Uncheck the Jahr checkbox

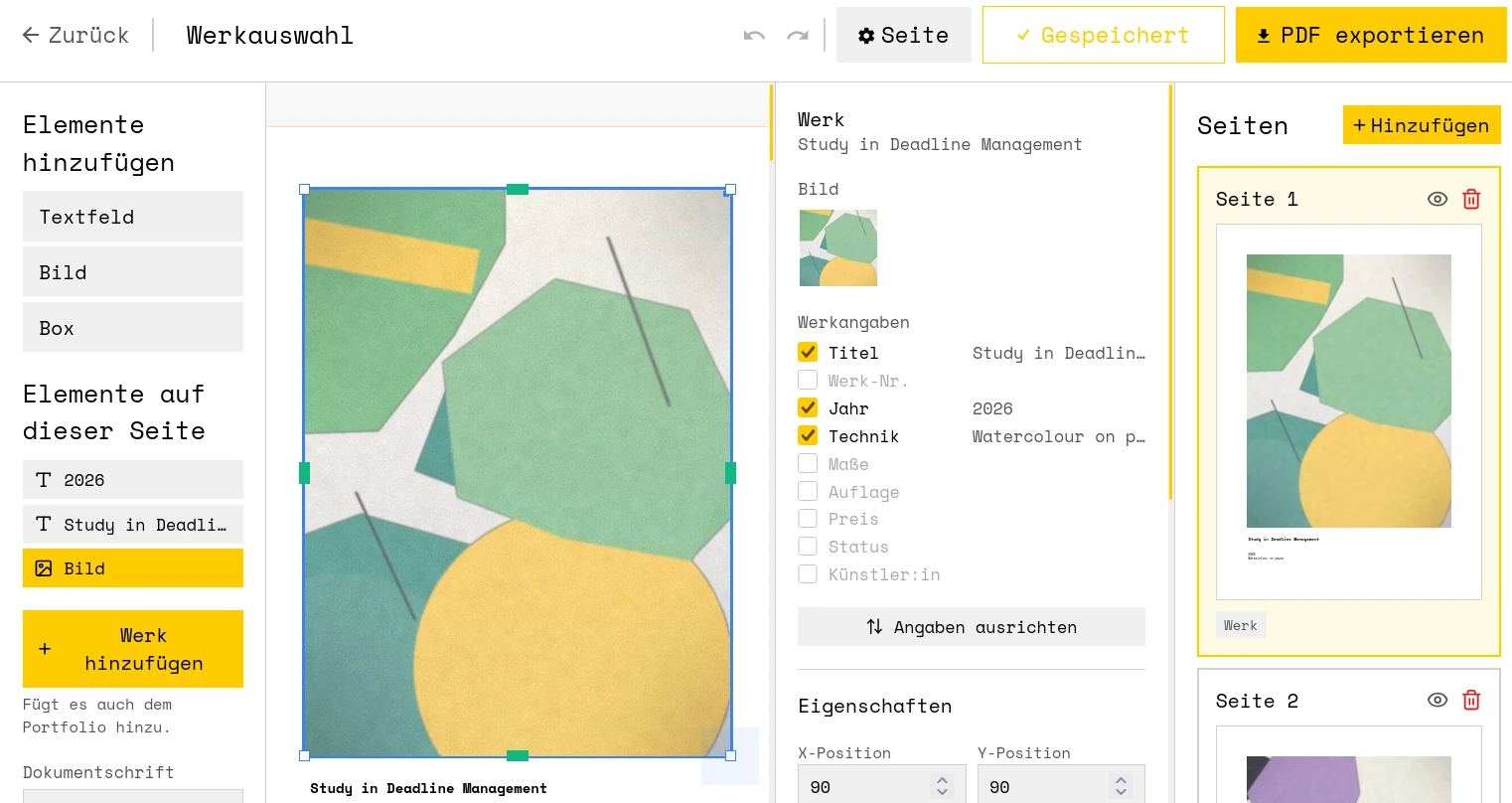tap(808, 408)
